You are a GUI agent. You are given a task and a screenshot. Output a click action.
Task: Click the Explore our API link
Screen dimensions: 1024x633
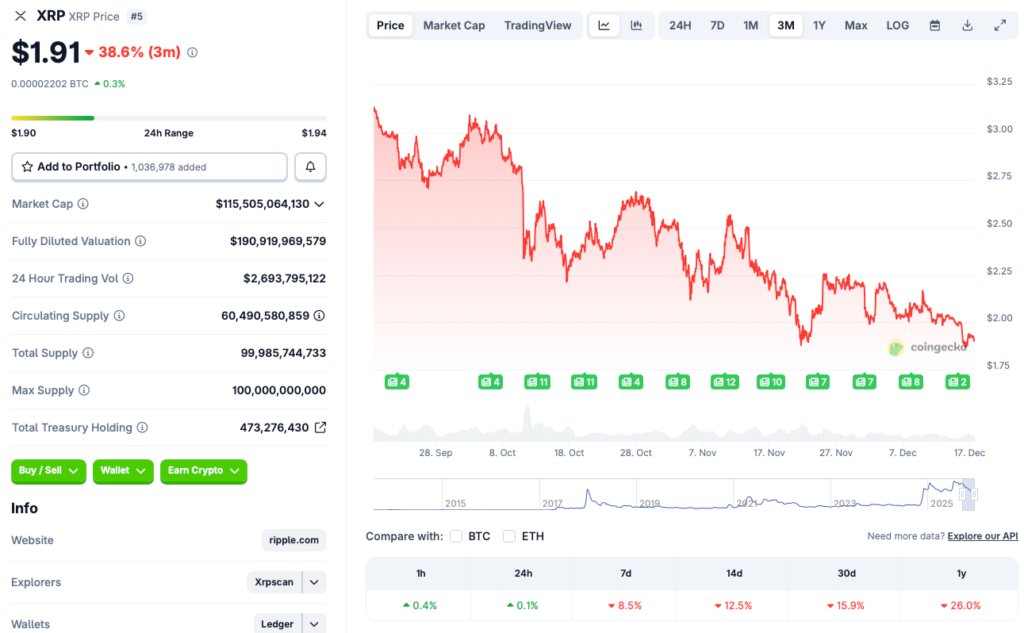click(982, 536)
